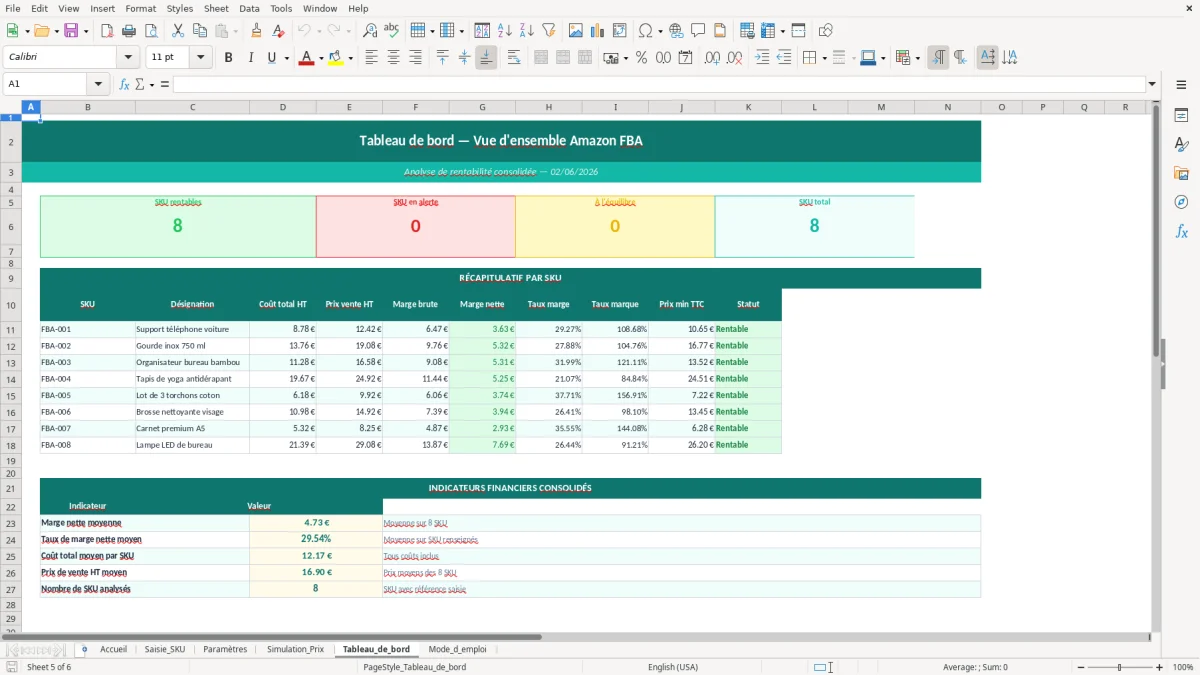Open the Select Function sigma dropdown arrow
The width and height of the screenshot is (1200, 675).
tap(152, 84)
